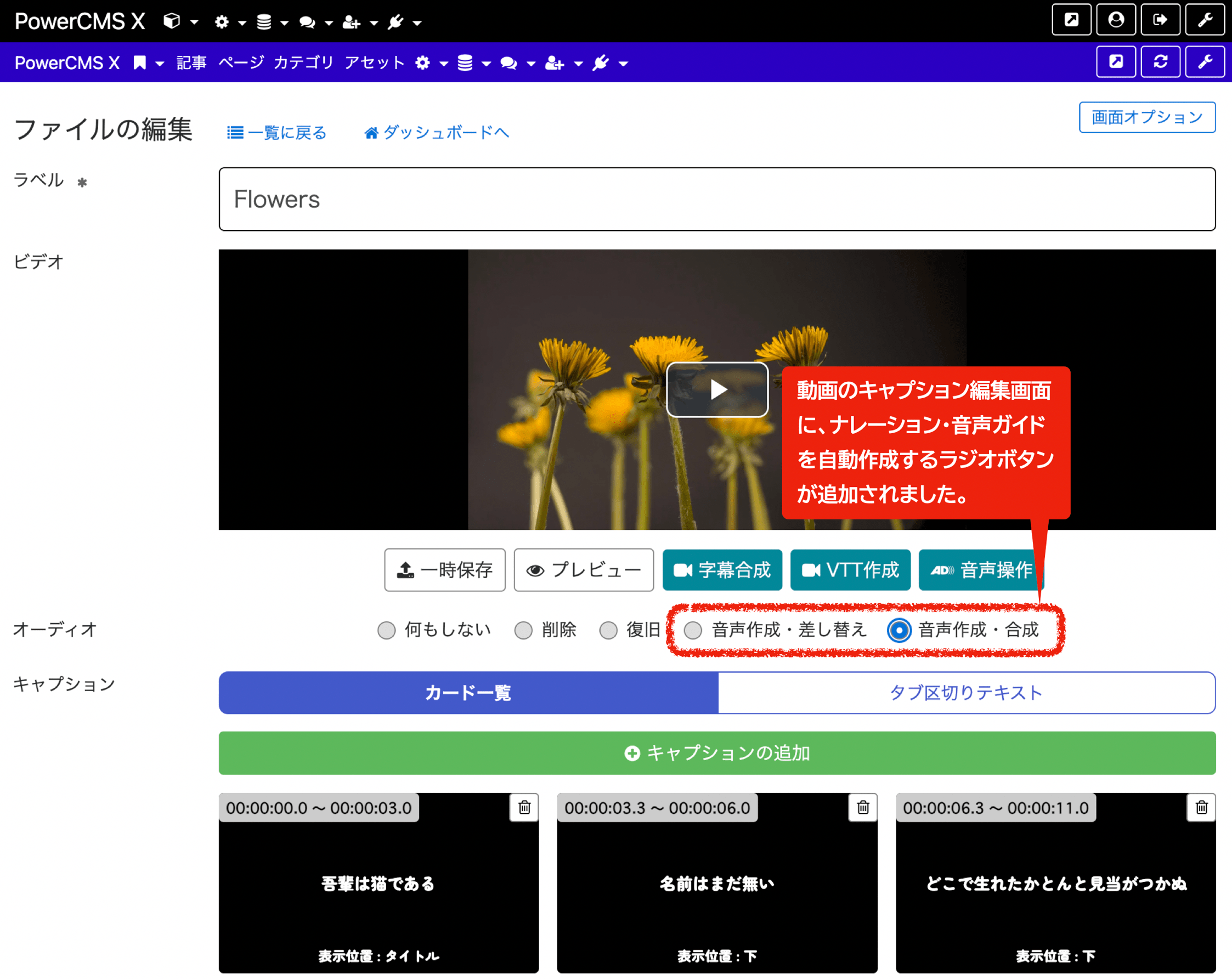Open the wrench tools icon in black toolbar
Screen dimensions: 1232x979
coord(1206,19)
